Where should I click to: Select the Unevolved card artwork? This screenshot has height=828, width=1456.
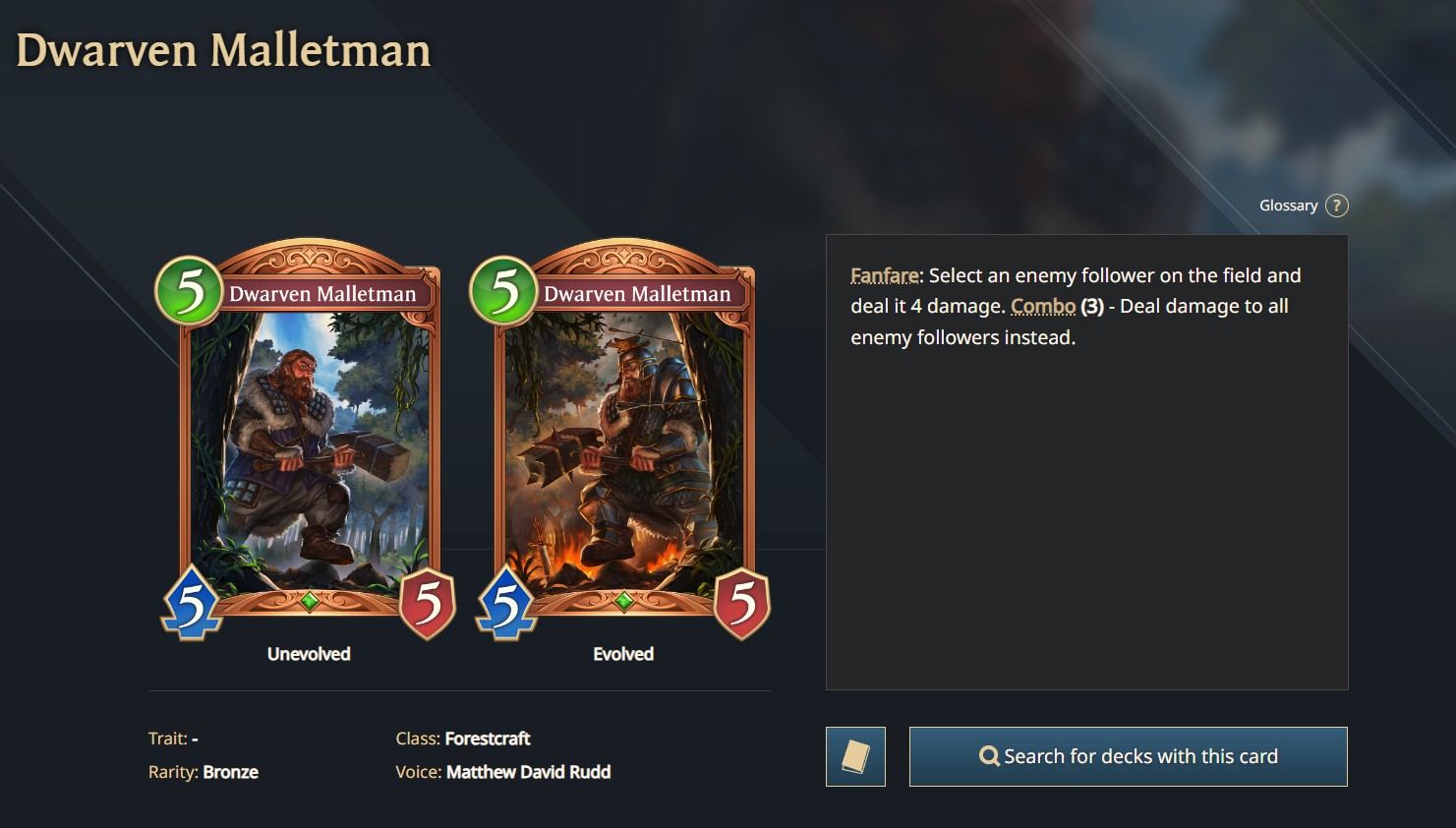click(310, 447)
